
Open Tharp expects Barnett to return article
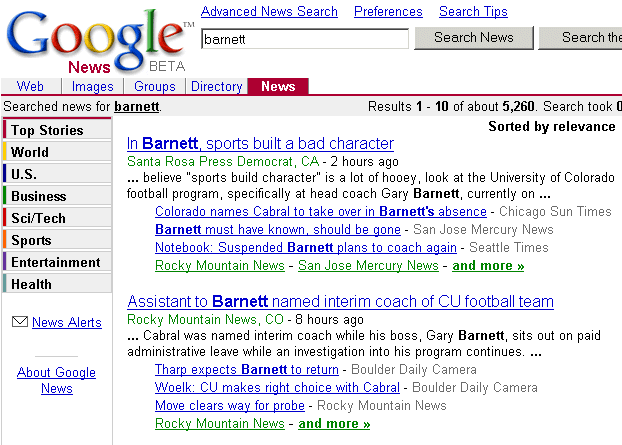[247, 369]
